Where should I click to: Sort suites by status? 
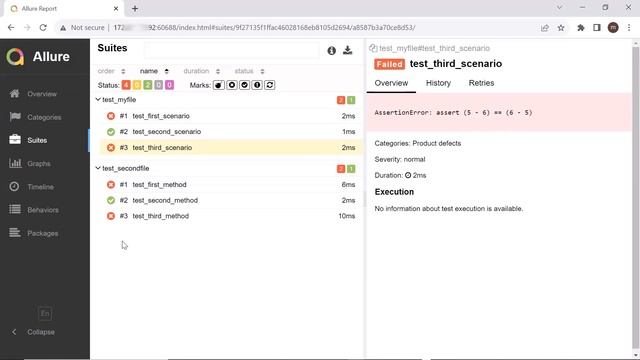(x=249, y=71)
